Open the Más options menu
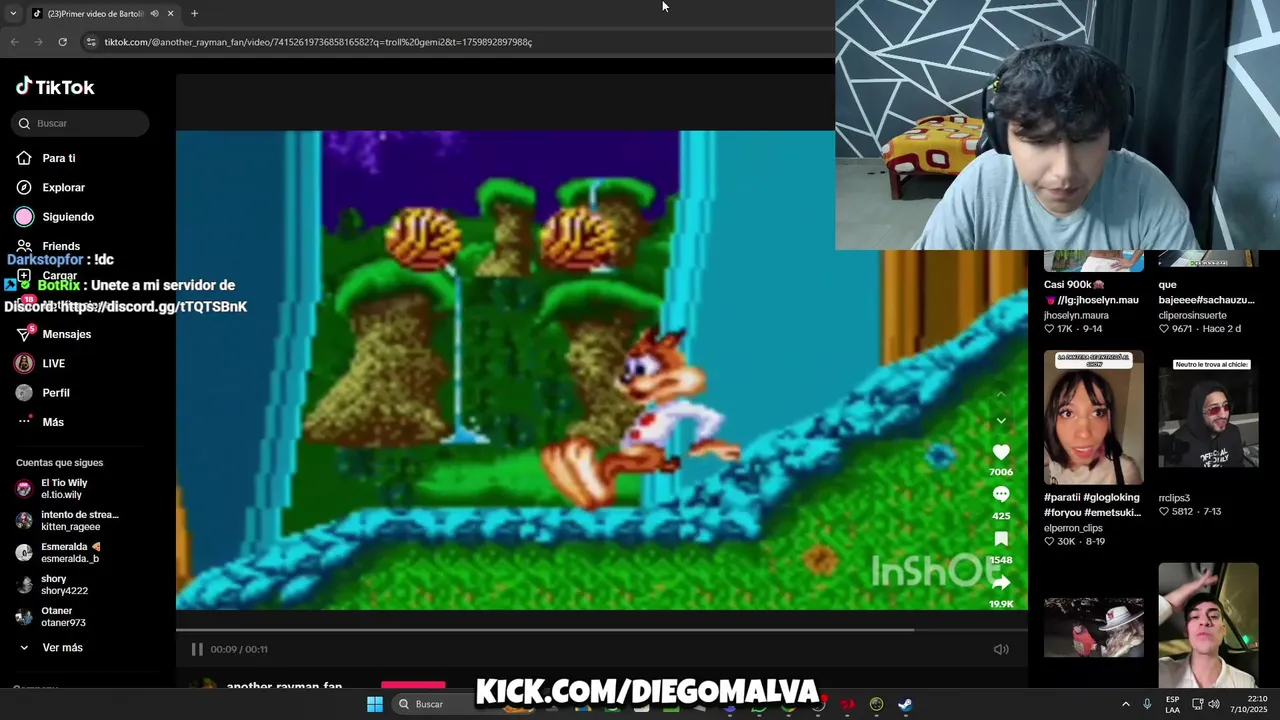This screenshot has width=1280, height=720. coord(53,422)
